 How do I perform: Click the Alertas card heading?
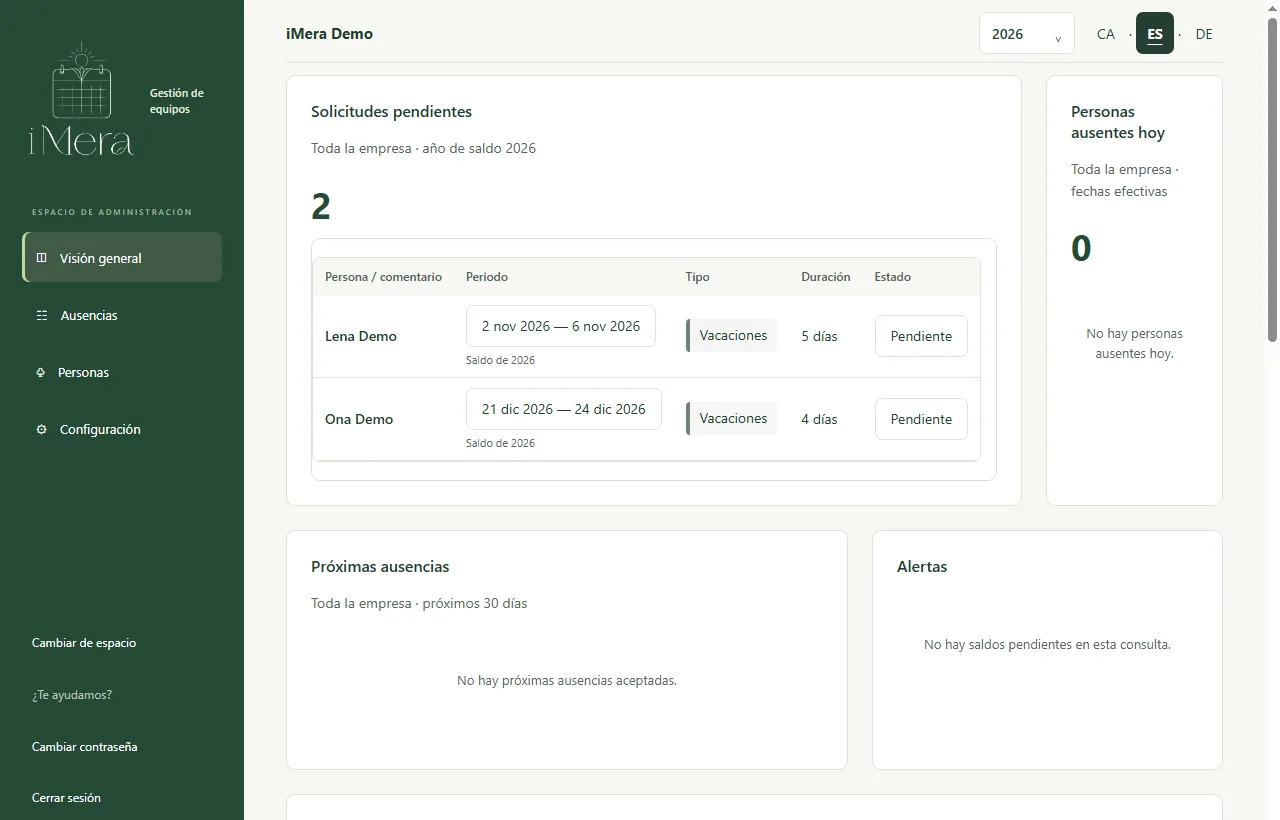922,567
